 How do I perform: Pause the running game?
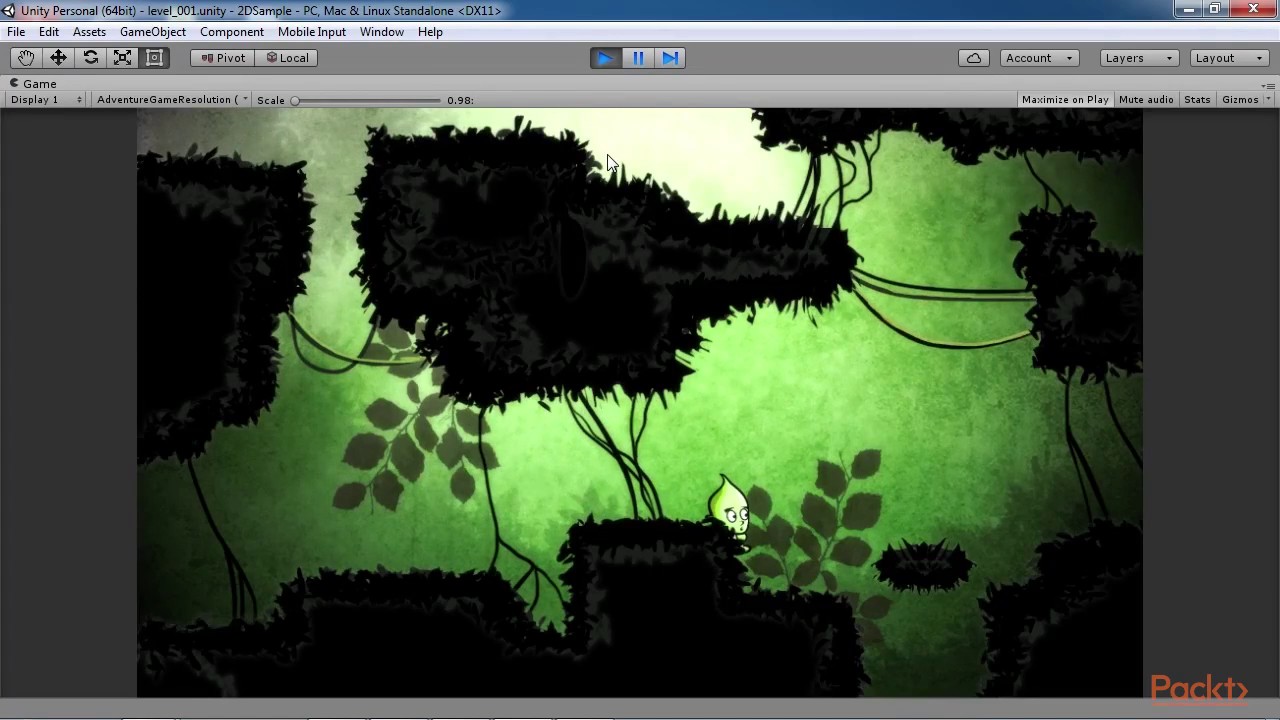tap(638, 58)
